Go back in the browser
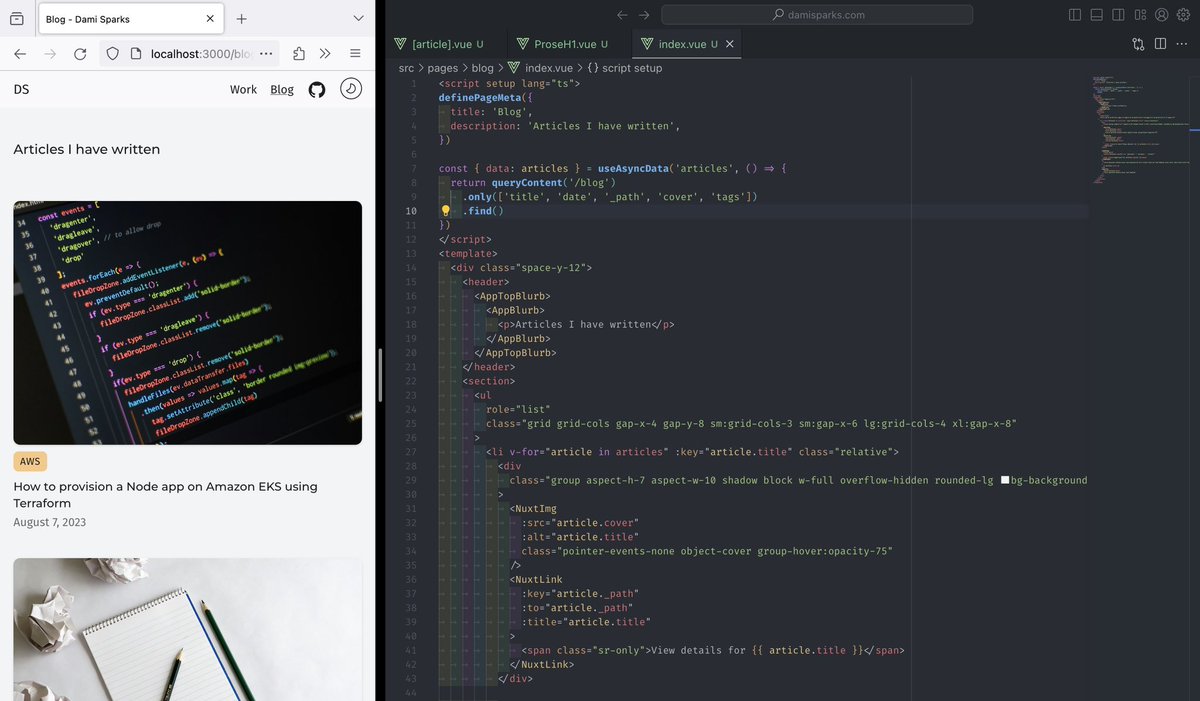 20,54
